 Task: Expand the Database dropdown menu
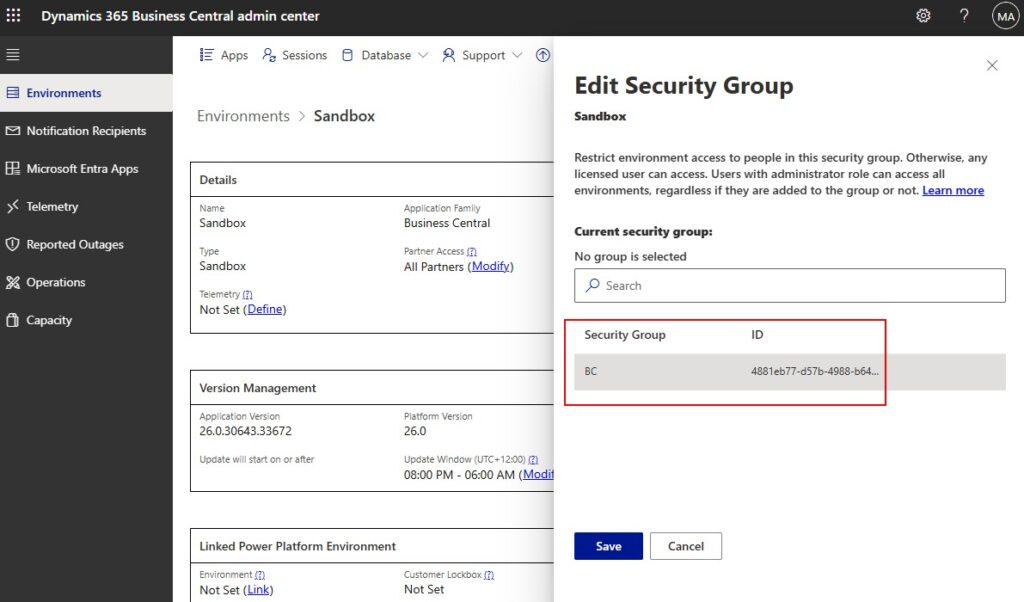(x=385, y=55)
